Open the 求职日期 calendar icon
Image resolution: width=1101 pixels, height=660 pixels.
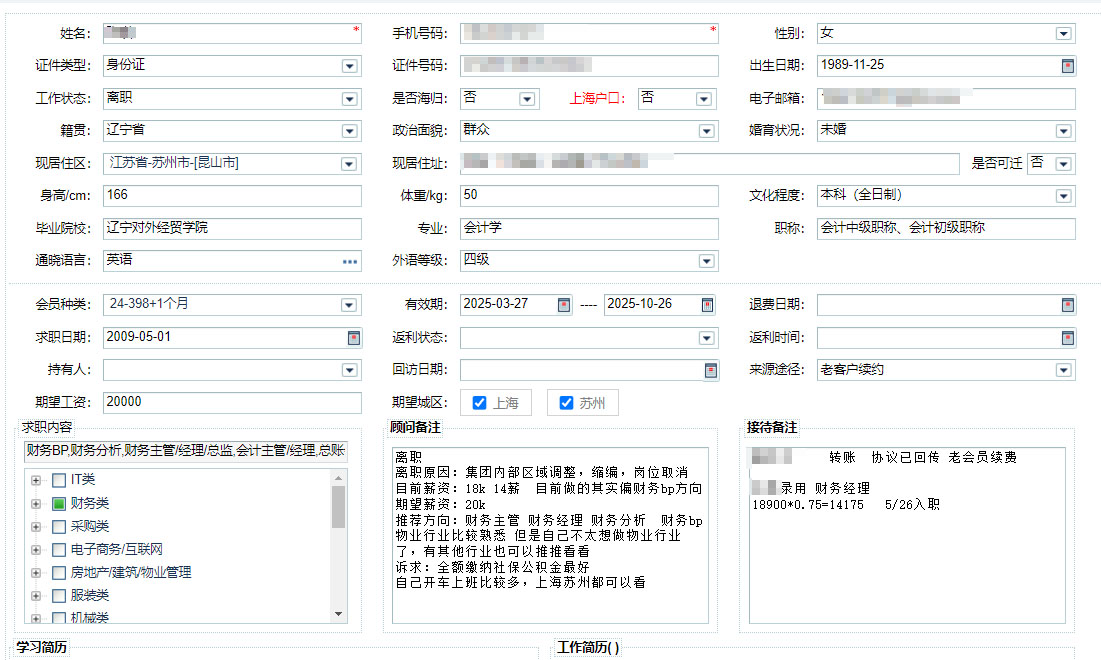354,338
